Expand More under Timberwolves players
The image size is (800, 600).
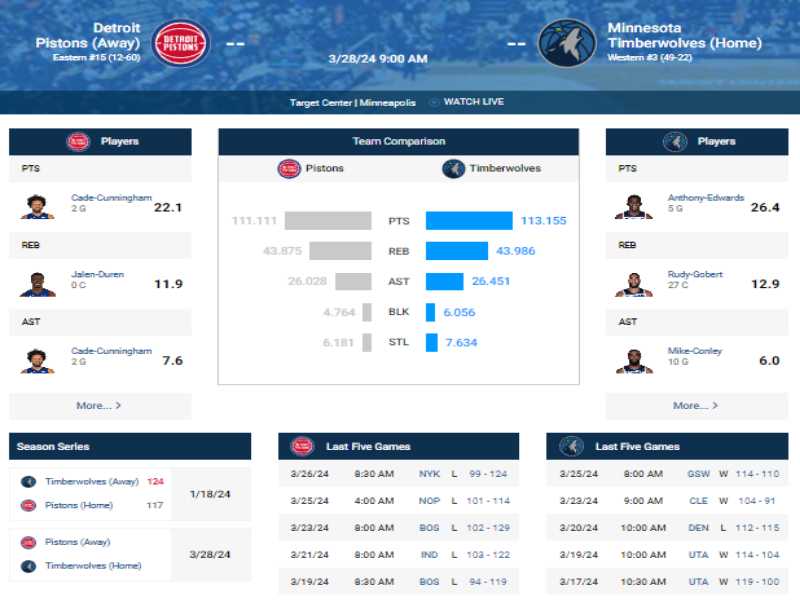coord(695,406)
